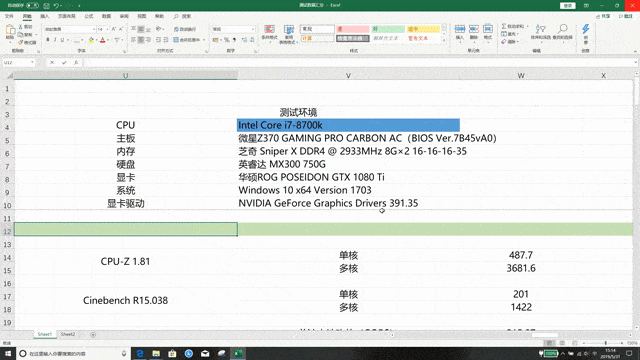The width and height of the screenshot is (640, 360).
Task: Click the Share button
Action: coord(603,16)
